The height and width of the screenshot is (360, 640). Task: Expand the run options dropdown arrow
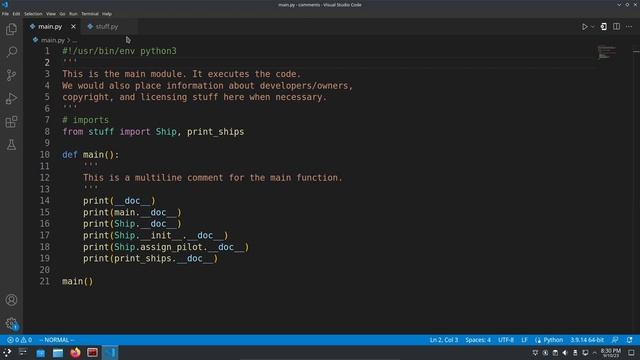[x=593, y=27]
